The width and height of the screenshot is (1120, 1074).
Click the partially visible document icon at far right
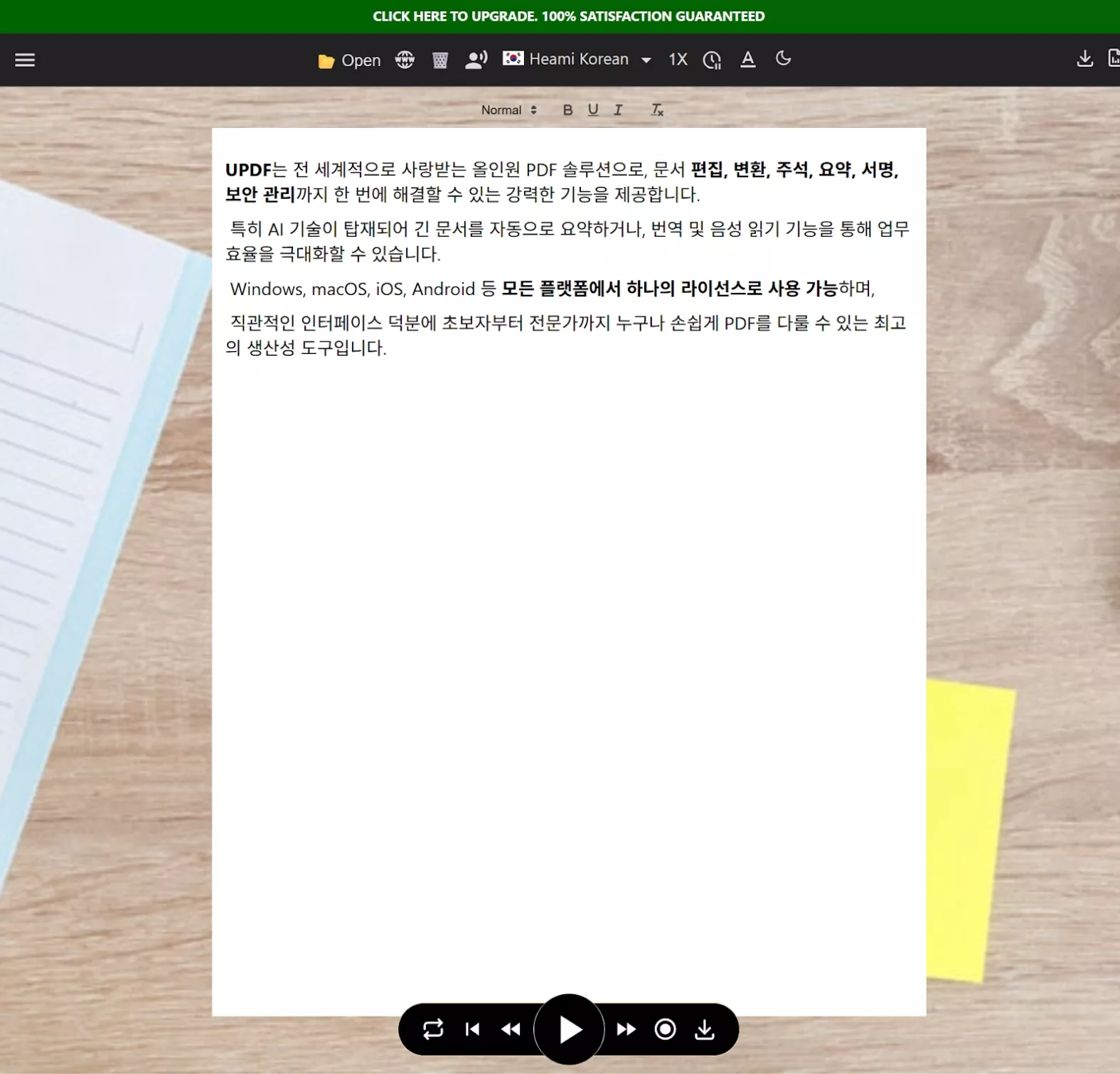pos(1114,58)
